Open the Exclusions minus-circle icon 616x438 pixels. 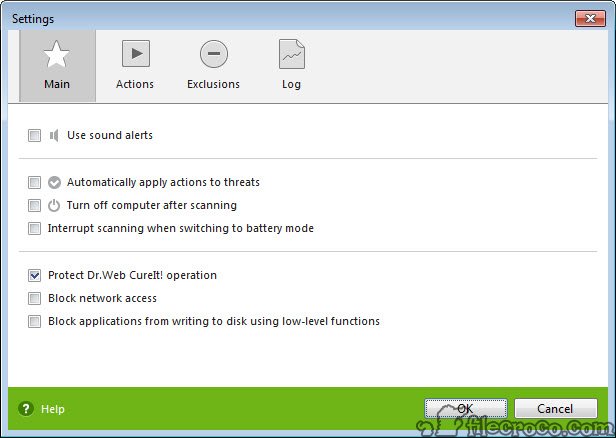pyautogui.click(x=214, y=54)
